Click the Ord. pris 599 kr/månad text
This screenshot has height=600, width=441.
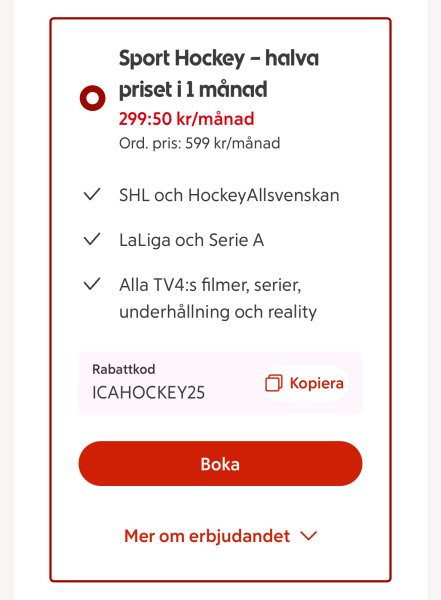(199, 143)
